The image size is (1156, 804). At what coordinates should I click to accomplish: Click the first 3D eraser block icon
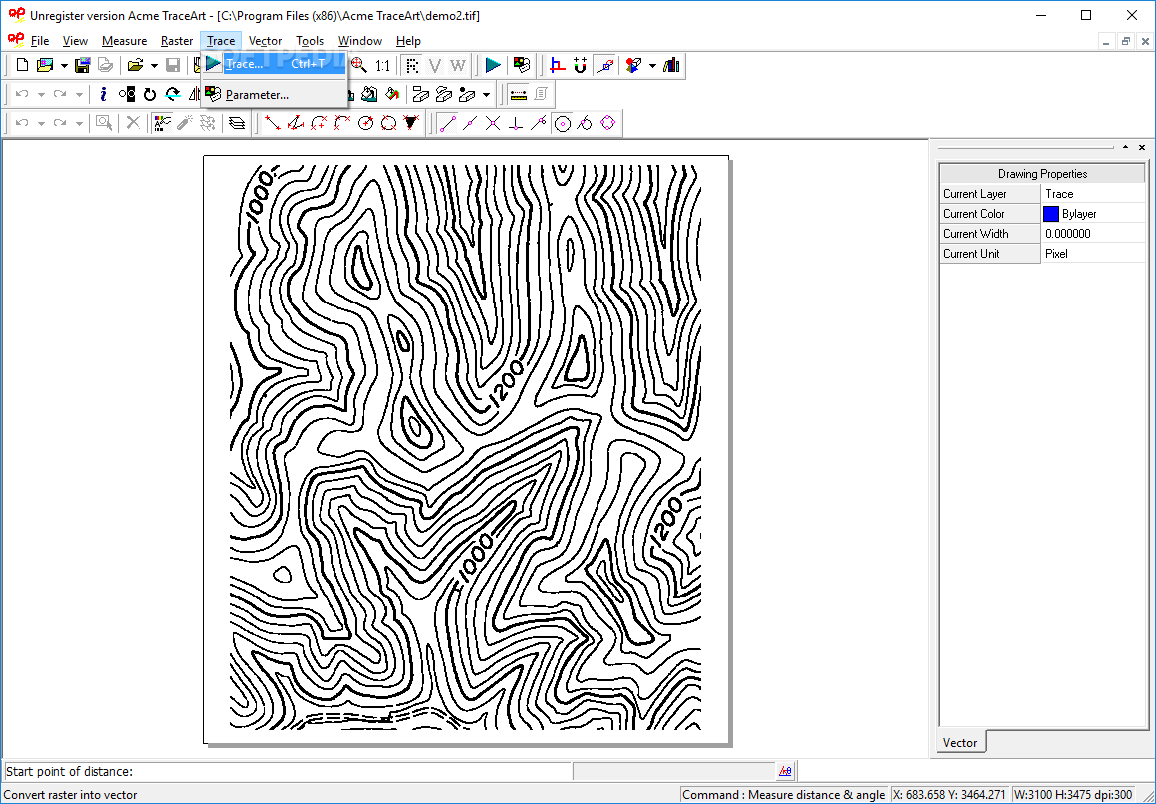coord(420,94)
